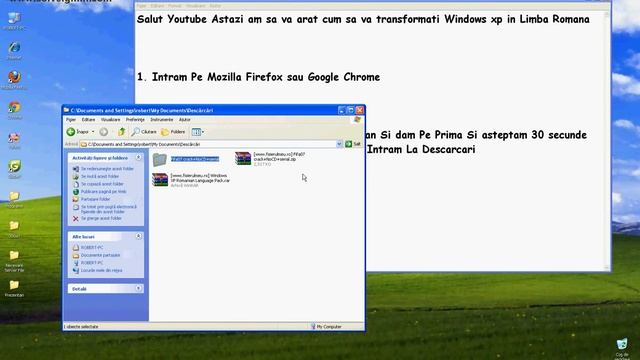Click the selected folder's highlighted name label
The image size is (640, 360).
pyautogui.click(x=195, y=159)
